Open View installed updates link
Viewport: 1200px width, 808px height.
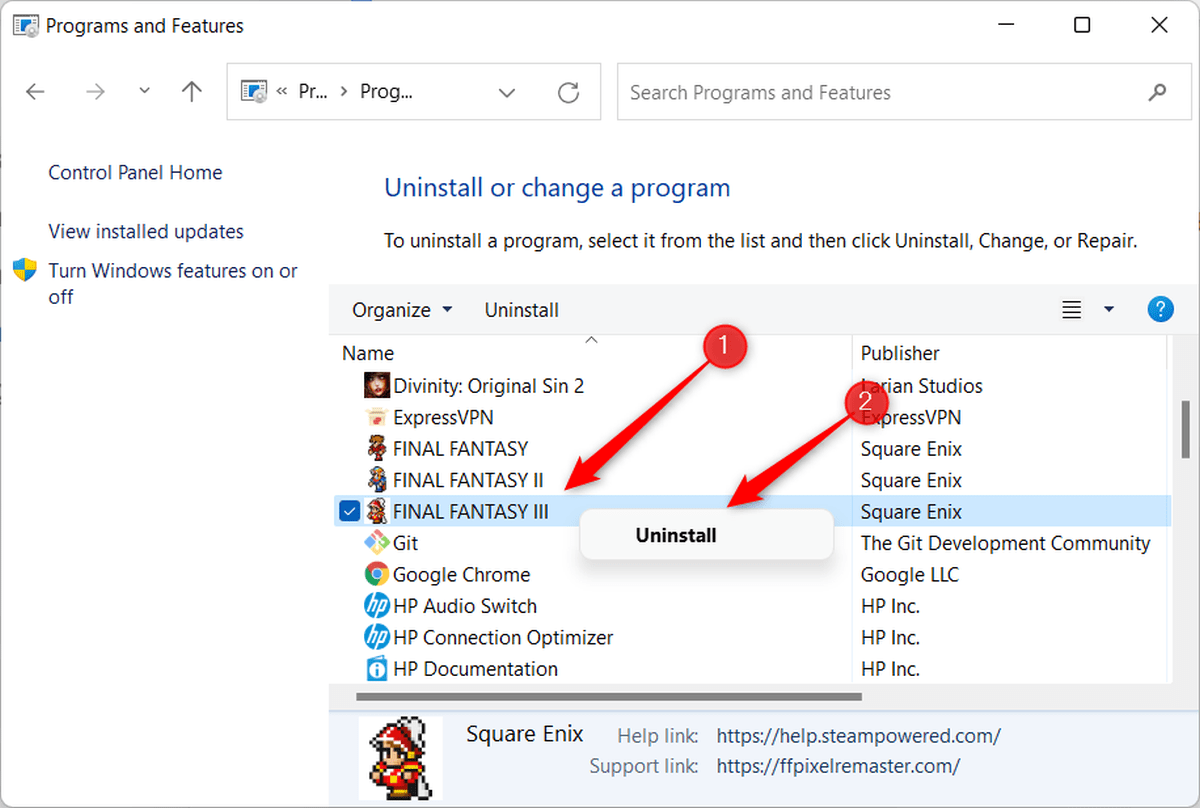[x=146, y=231]
